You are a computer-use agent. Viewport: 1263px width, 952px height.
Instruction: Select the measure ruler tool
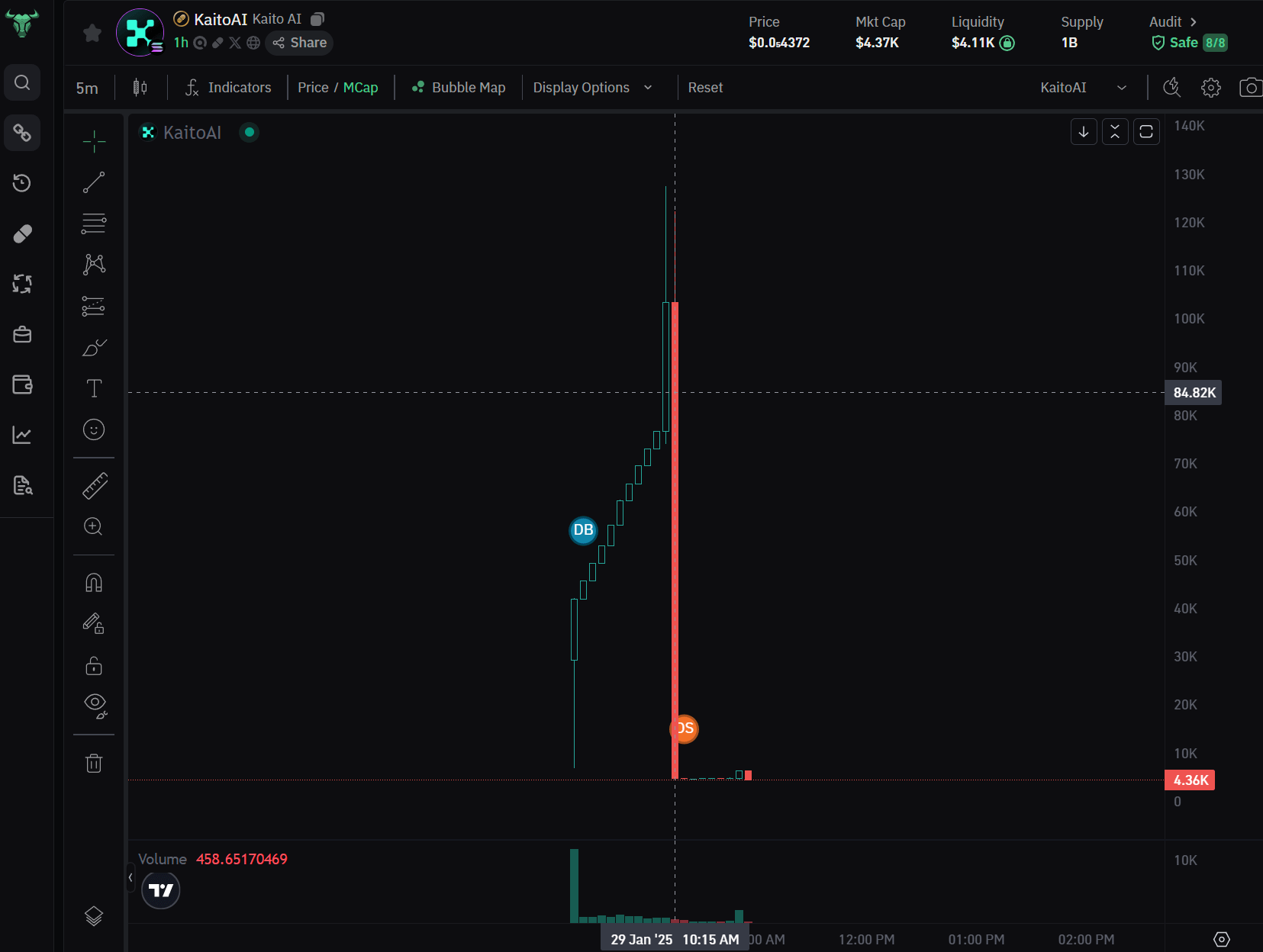(94, 485)
